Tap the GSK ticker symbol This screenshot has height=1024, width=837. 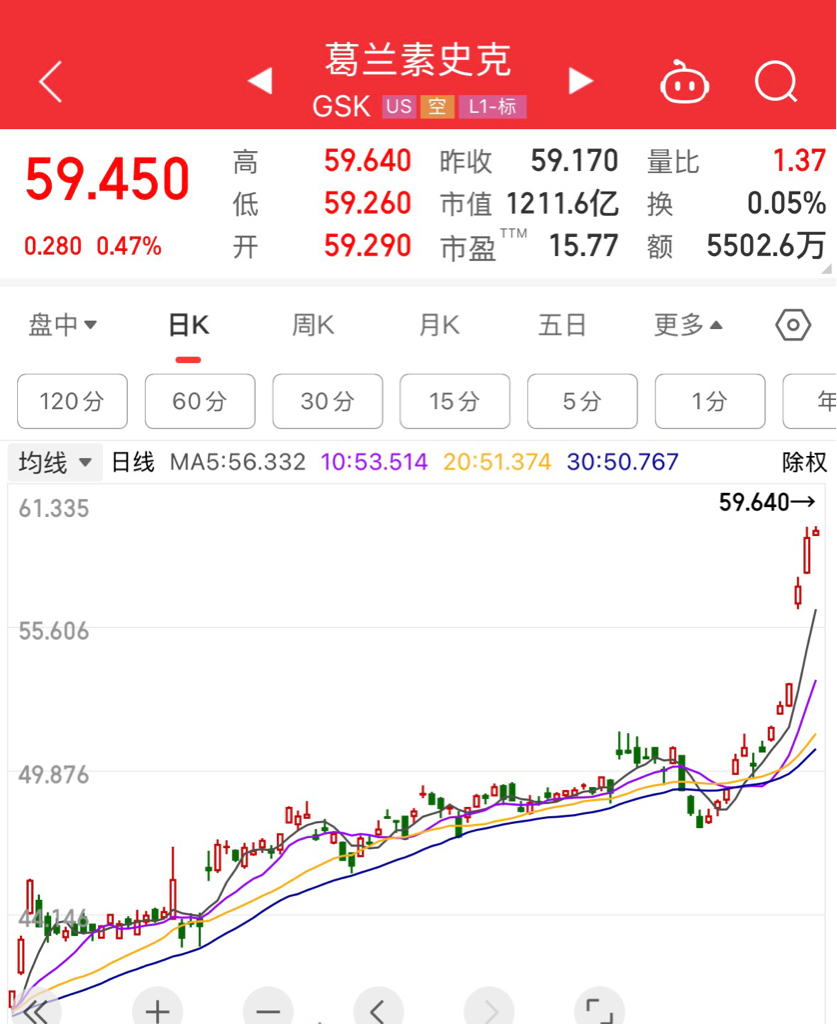pos(341,106)
